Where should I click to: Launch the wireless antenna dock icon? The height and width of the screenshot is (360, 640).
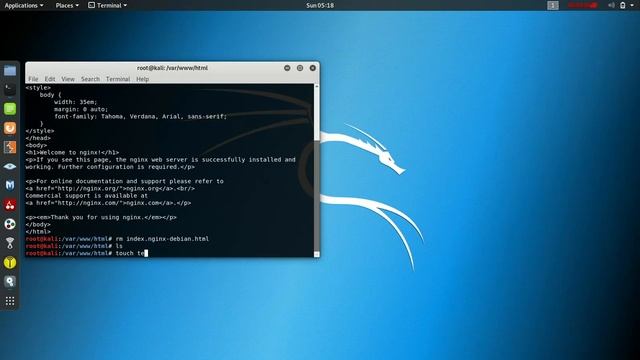point(10,243)
